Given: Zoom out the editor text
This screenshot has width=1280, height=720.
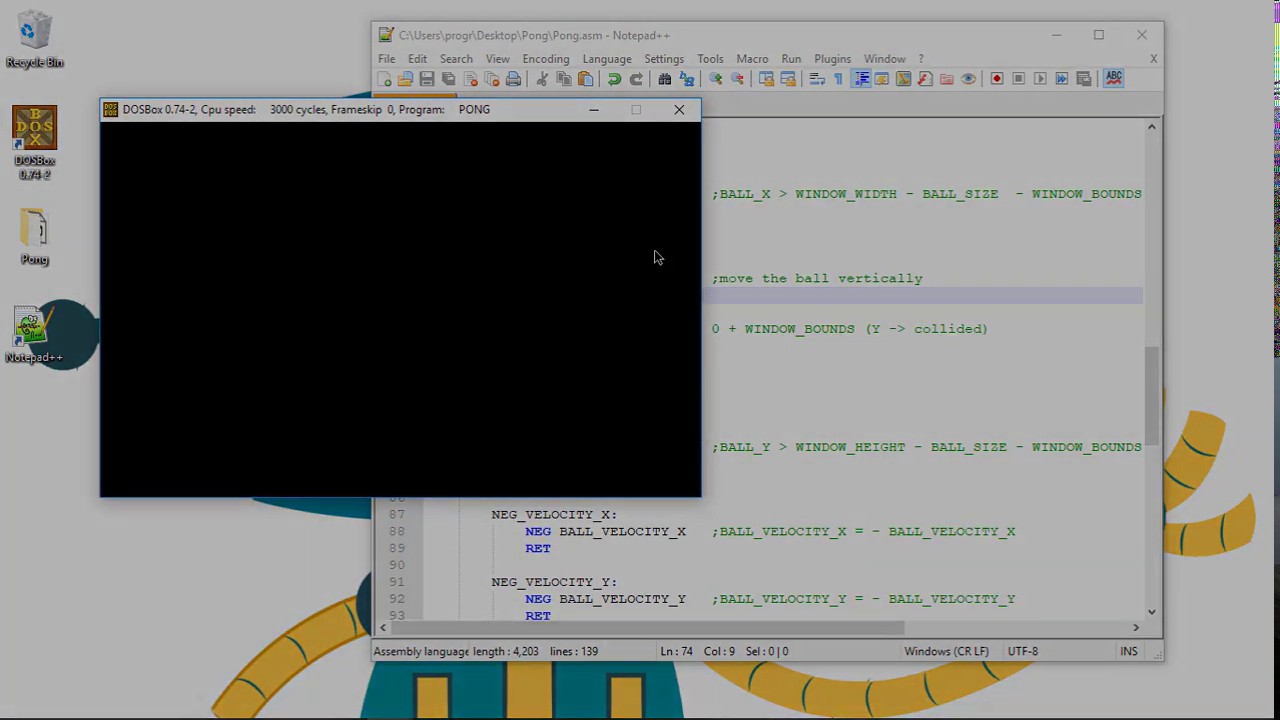Looking at the screenshot, I should [737, 79].
